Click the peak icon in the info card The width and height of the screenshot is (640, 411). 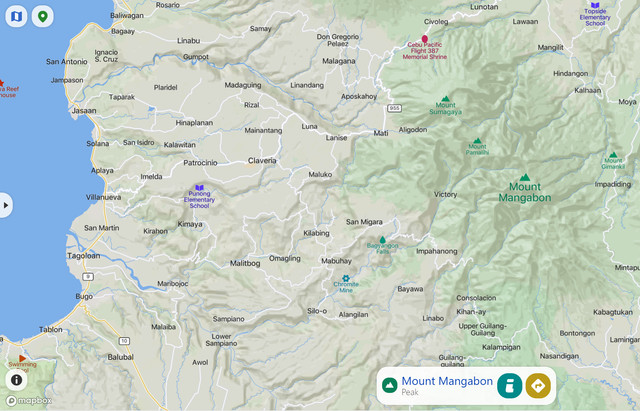coord(390,385)
